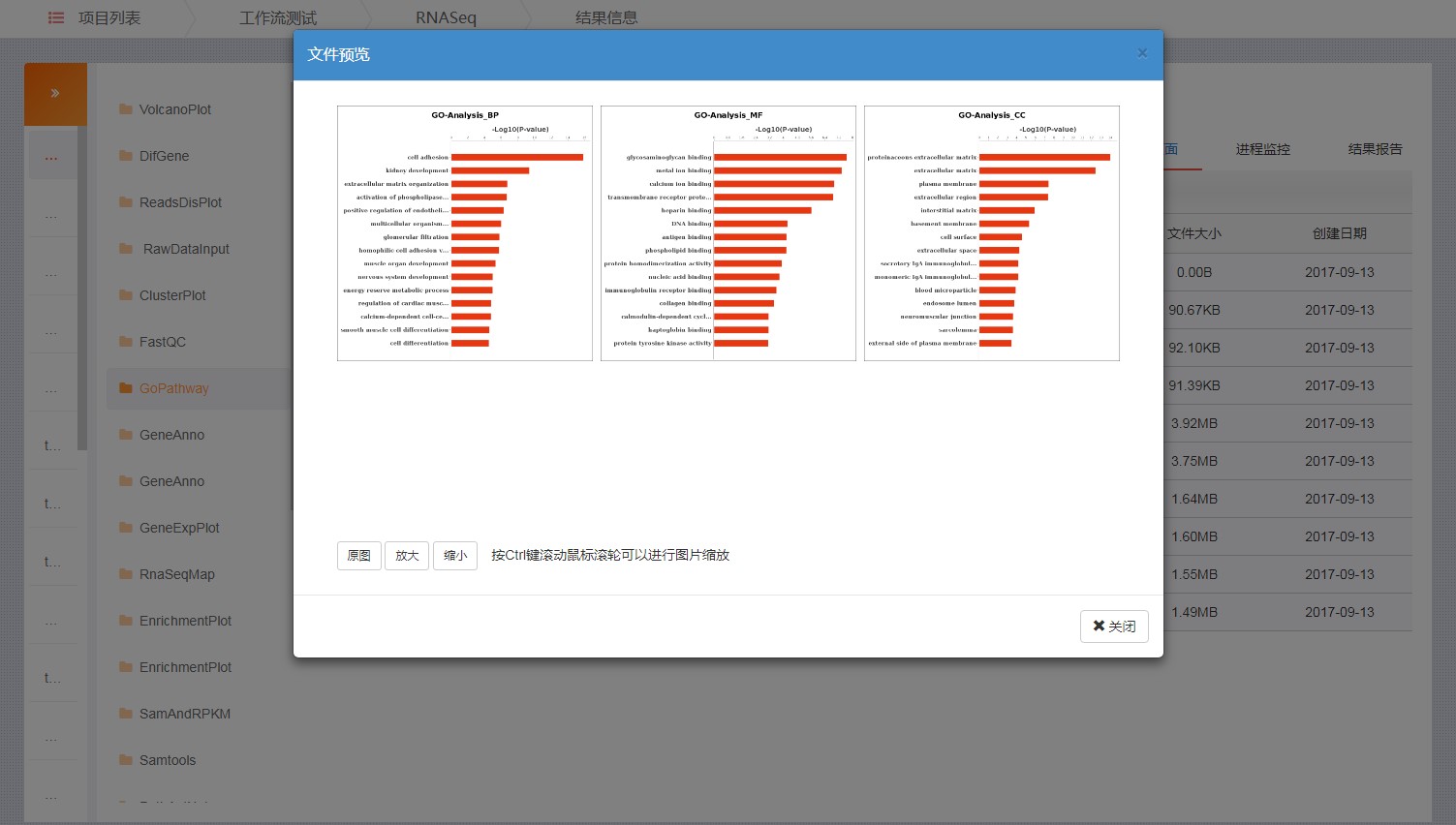Open the GO-Analysis_CC chart thumbnail
Screen dimensions: 1456x825
(x=992, y=233)
